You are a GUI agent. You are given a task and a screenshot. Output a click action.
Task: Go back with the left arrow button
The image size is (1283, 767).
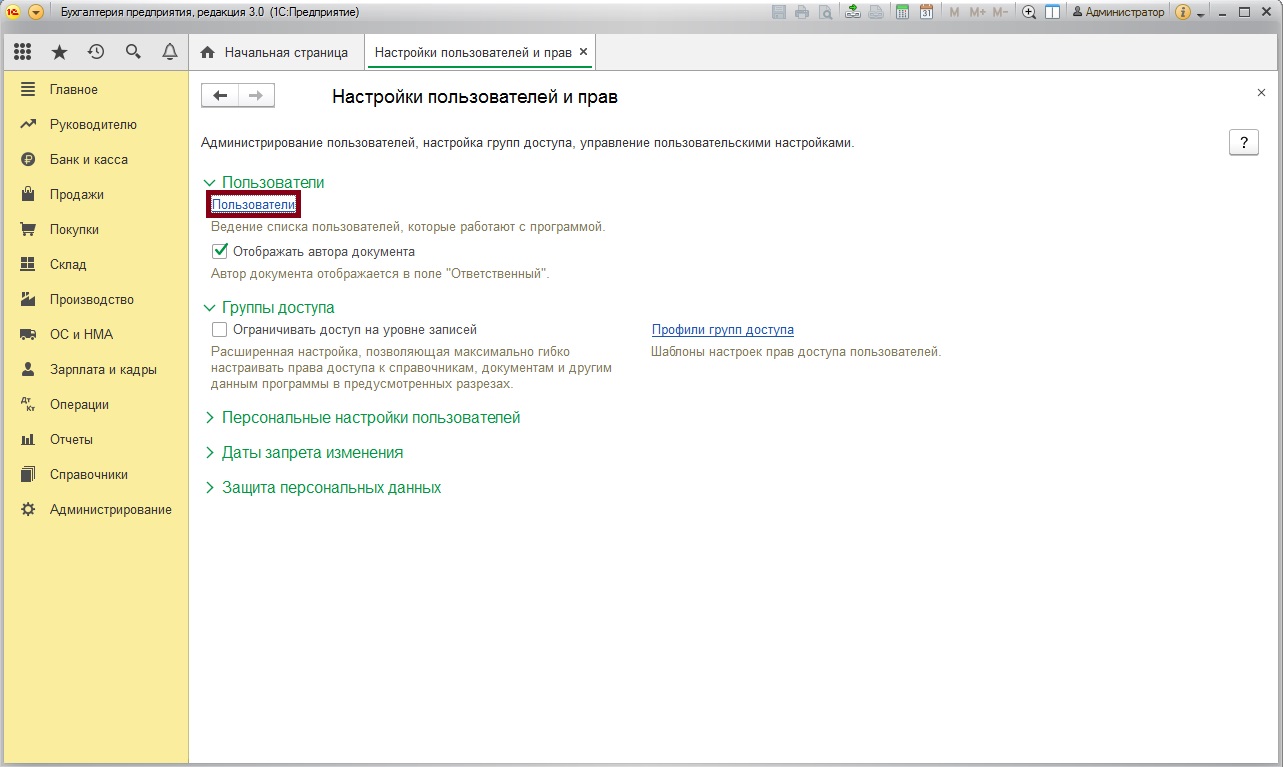point(220,95)
